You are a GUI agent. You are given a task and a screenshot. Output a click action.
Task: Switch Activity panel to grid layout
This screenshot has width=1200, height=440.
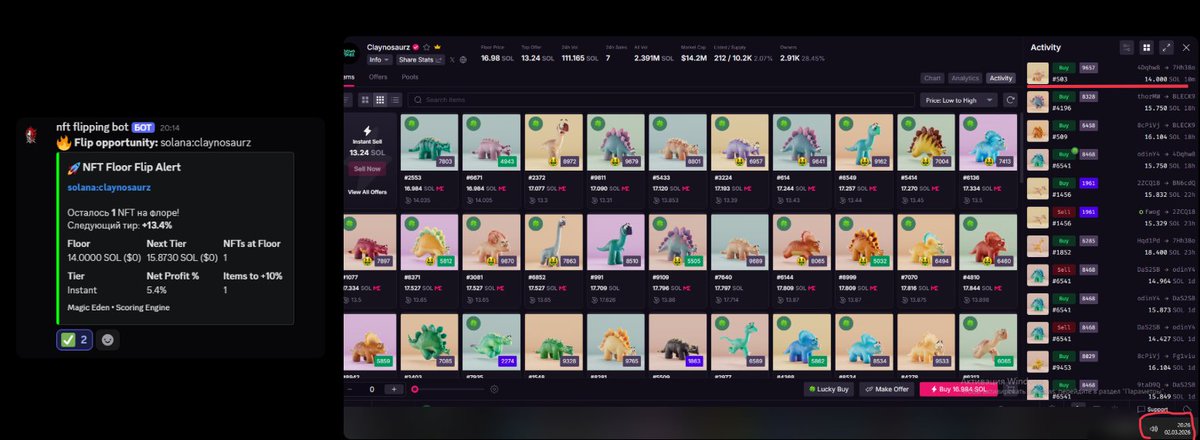(x=1147, y=47)
